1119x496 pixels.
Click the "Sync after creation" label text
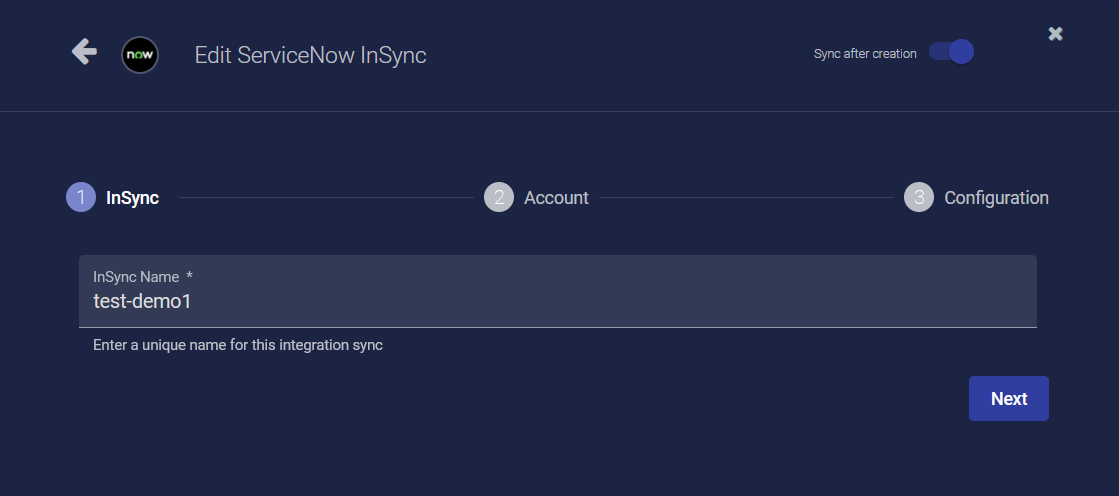point(865,54)
